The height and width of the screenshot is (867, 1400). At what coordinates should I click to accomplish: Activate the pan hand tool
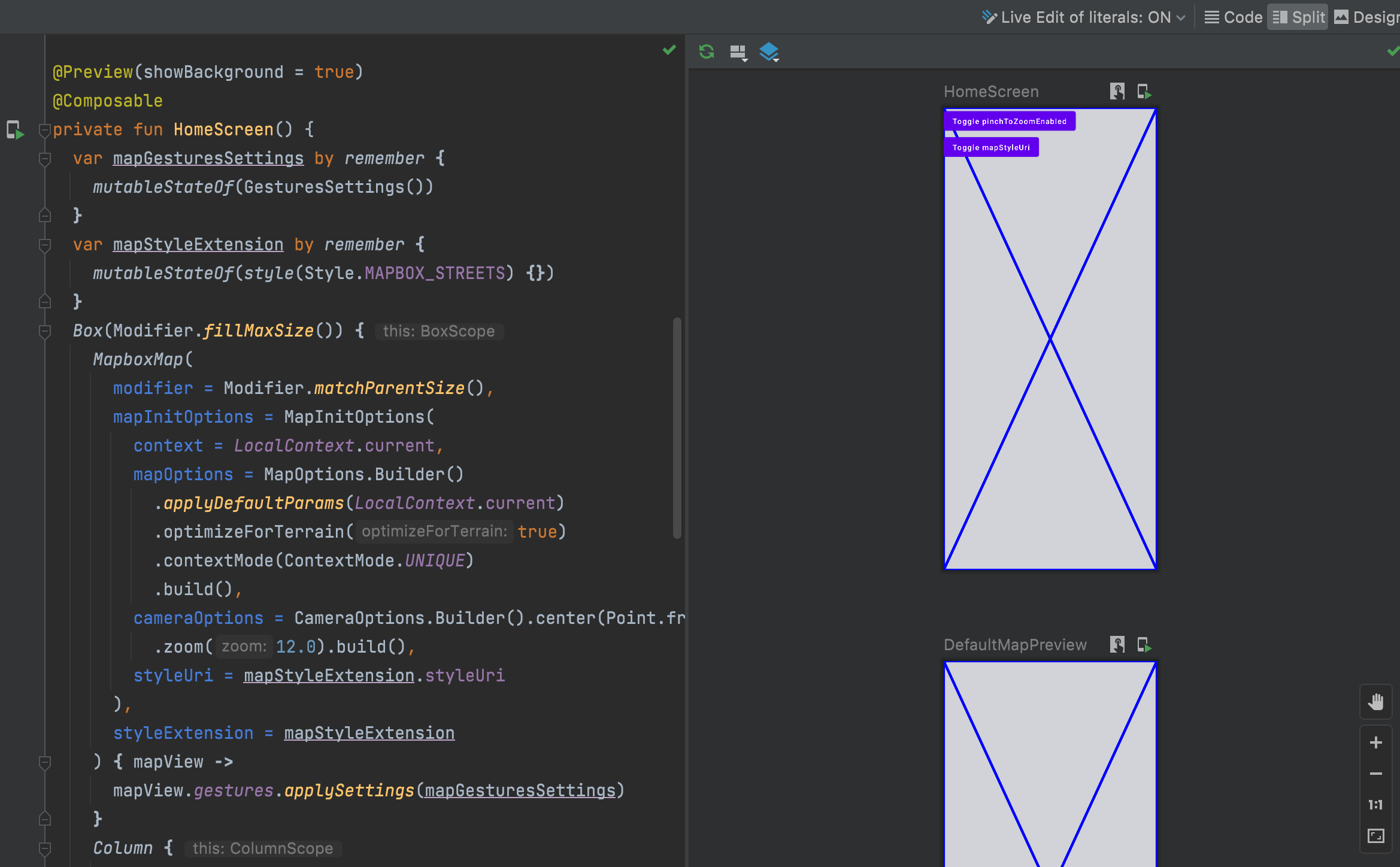[x=1375, y=701]
